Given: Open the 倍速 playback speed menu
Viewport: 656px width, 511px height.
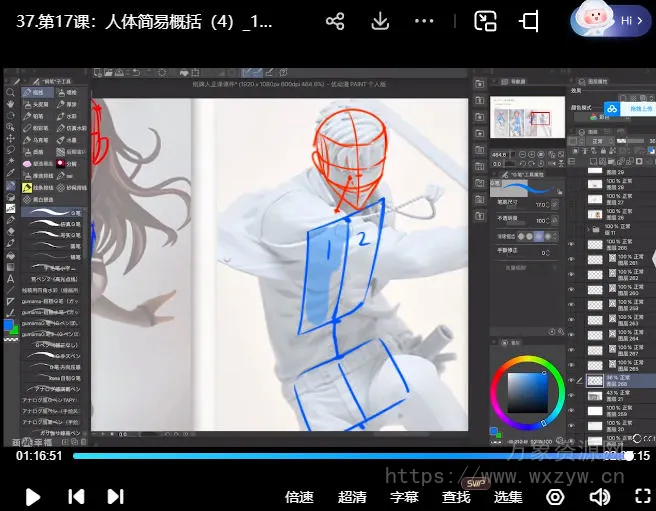Looking at the screenshot, I should click(x=299, y=497).
